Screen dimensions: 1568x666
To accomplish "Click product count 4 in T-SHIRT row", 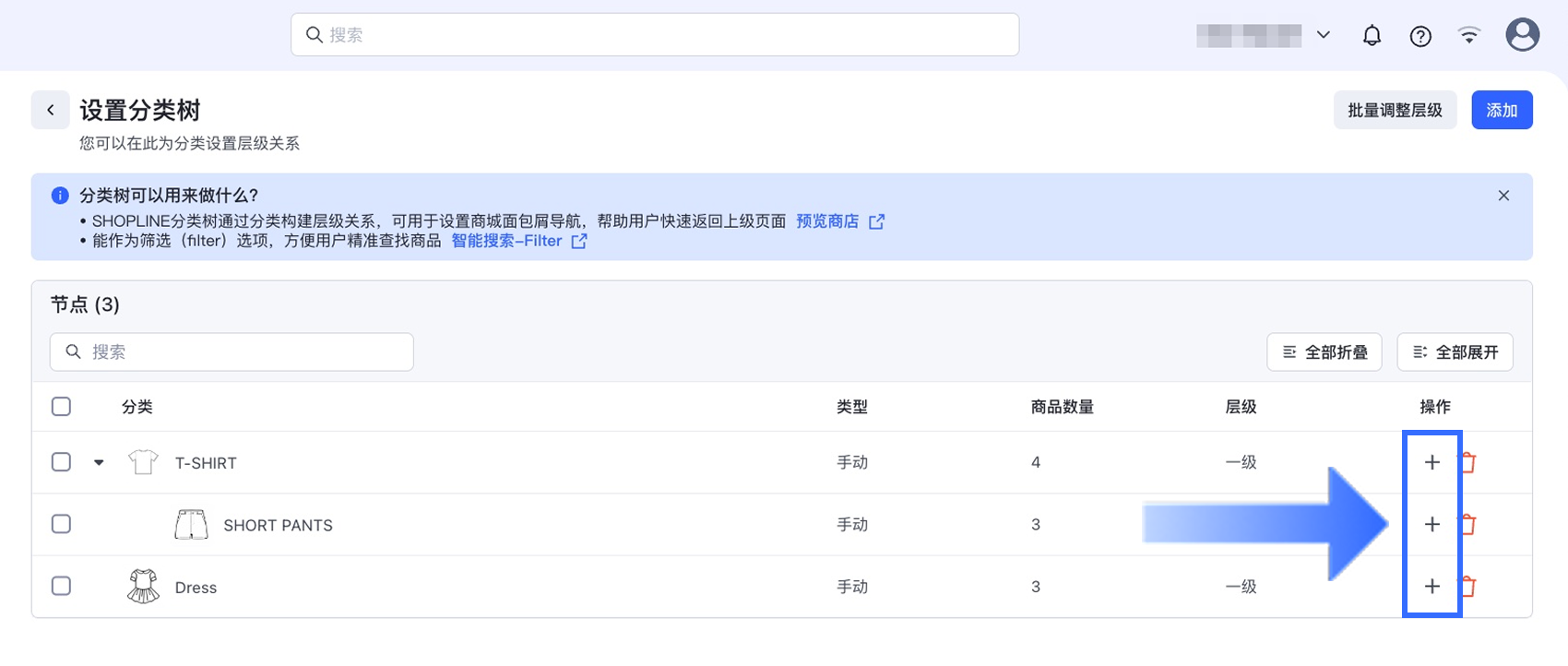I will [1036, 462].
